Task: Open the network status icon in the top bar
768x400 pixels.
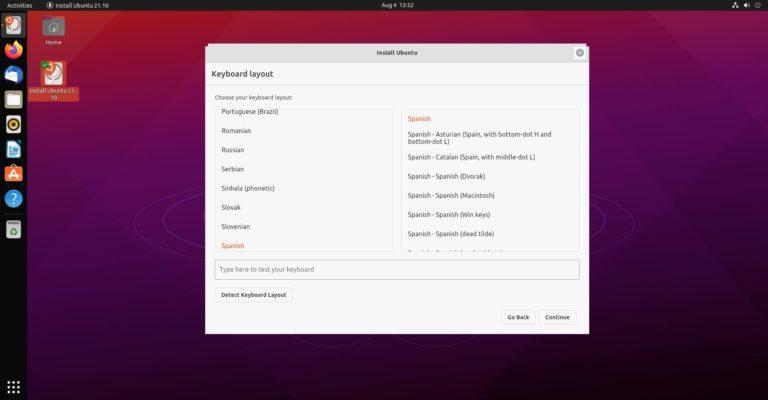Action: click(x=735, y=5)
